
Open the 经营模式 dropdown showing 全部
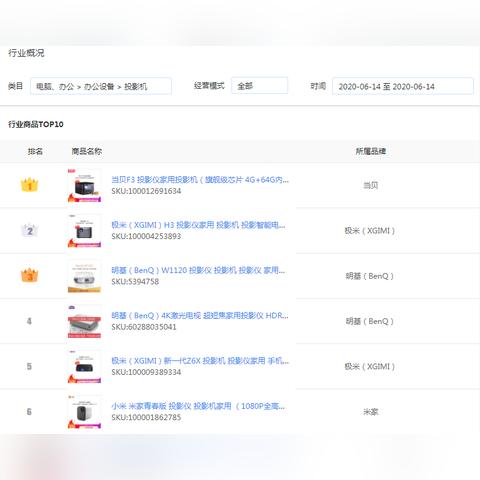(259, 86)
